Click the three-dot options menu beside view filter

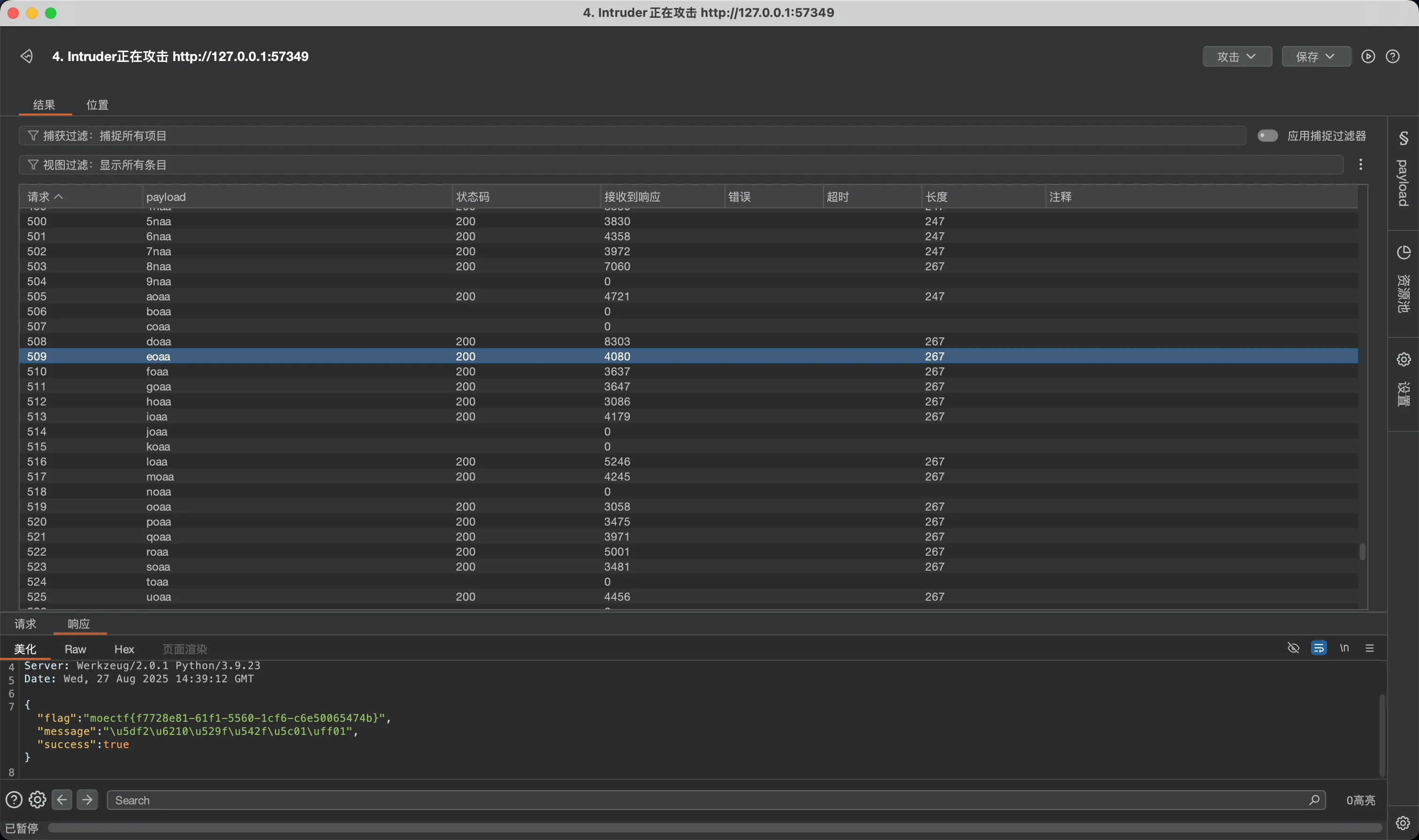coord(1361,165)
